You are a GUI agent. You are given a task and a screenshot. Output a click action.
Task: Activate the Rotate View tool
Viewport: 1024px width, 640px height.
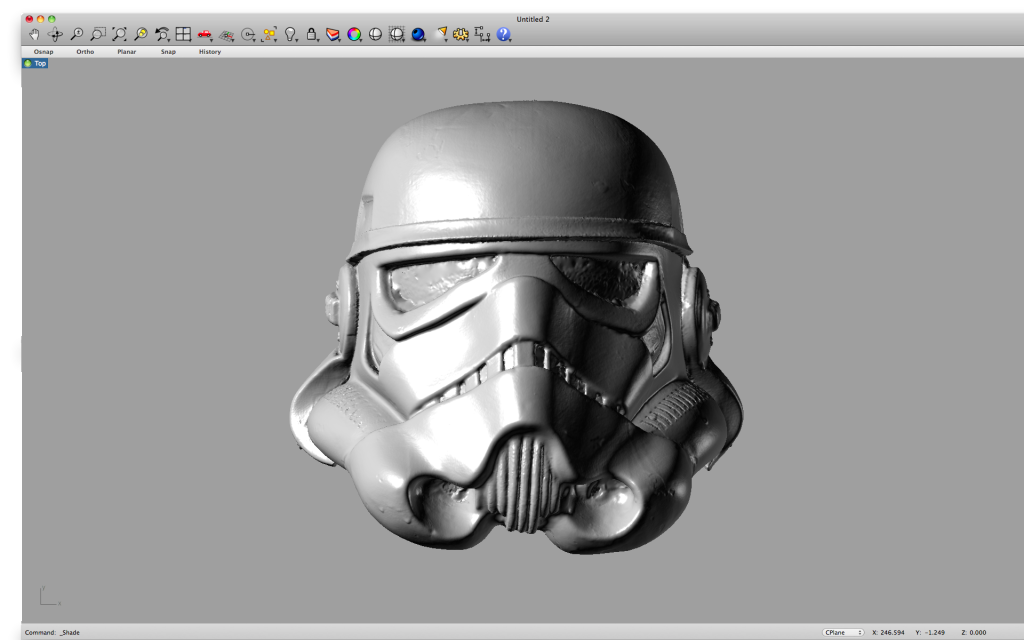(56, 35)
